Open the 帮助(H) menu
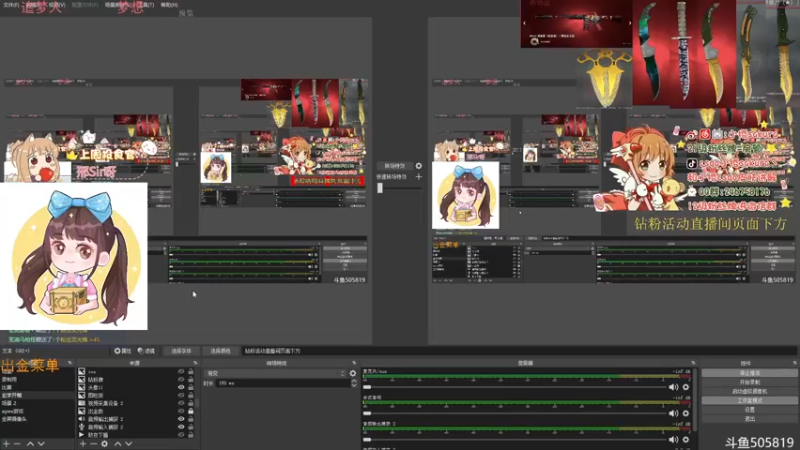This screenshot has width=800, height=450. pyautogui.click(x=169, y=5)
